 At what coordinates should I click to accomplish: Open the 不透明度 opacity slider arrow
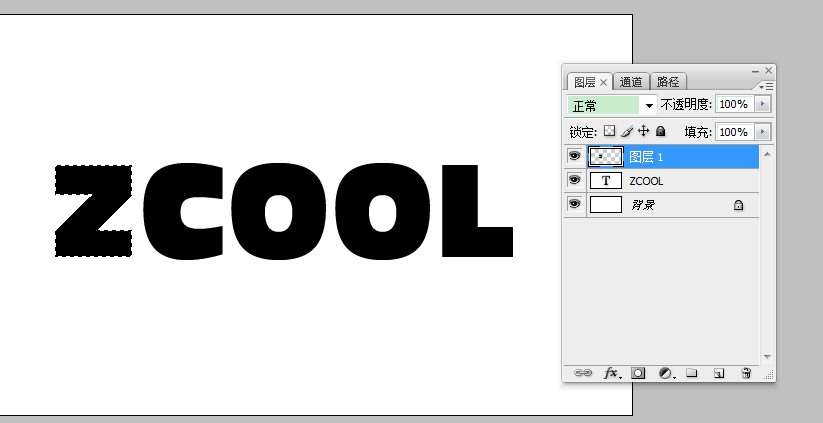(763, 104)
